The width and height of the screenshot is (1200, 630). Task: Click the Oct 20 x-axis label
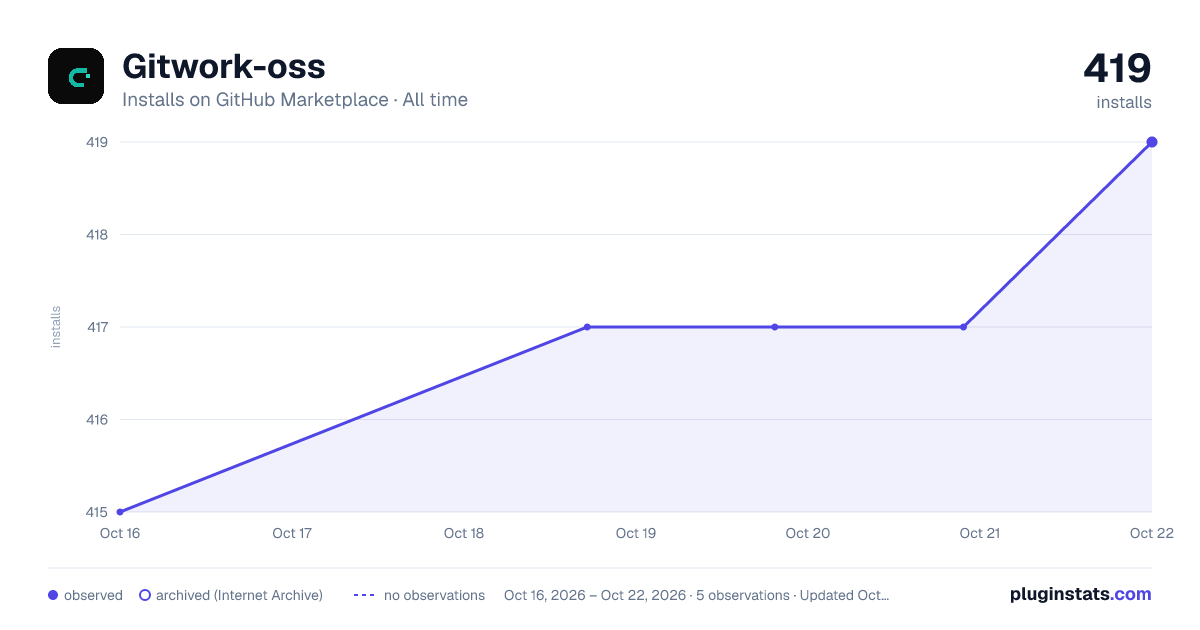[x=808, y=533]
